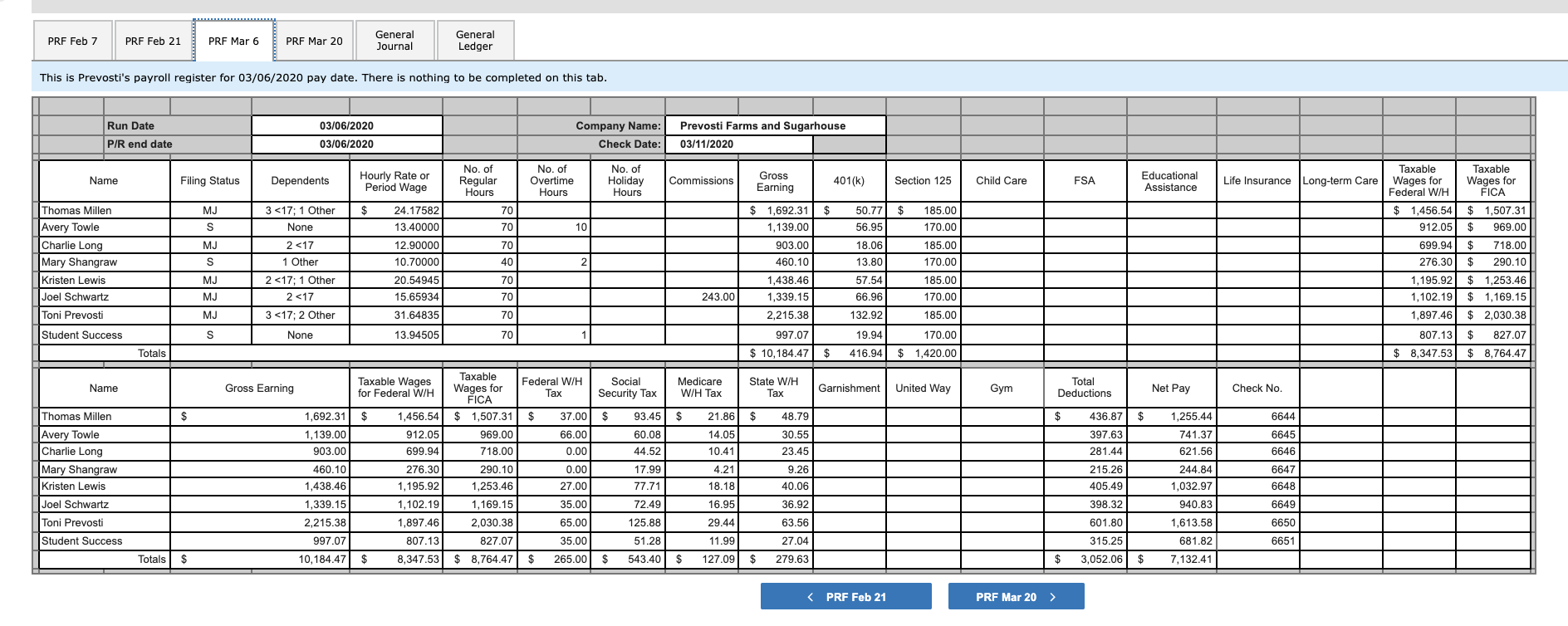Open the PRF Mar 20 tab
Image resolution: width=1568 pixels, height=626 pixels.
[x=314, y=41]
